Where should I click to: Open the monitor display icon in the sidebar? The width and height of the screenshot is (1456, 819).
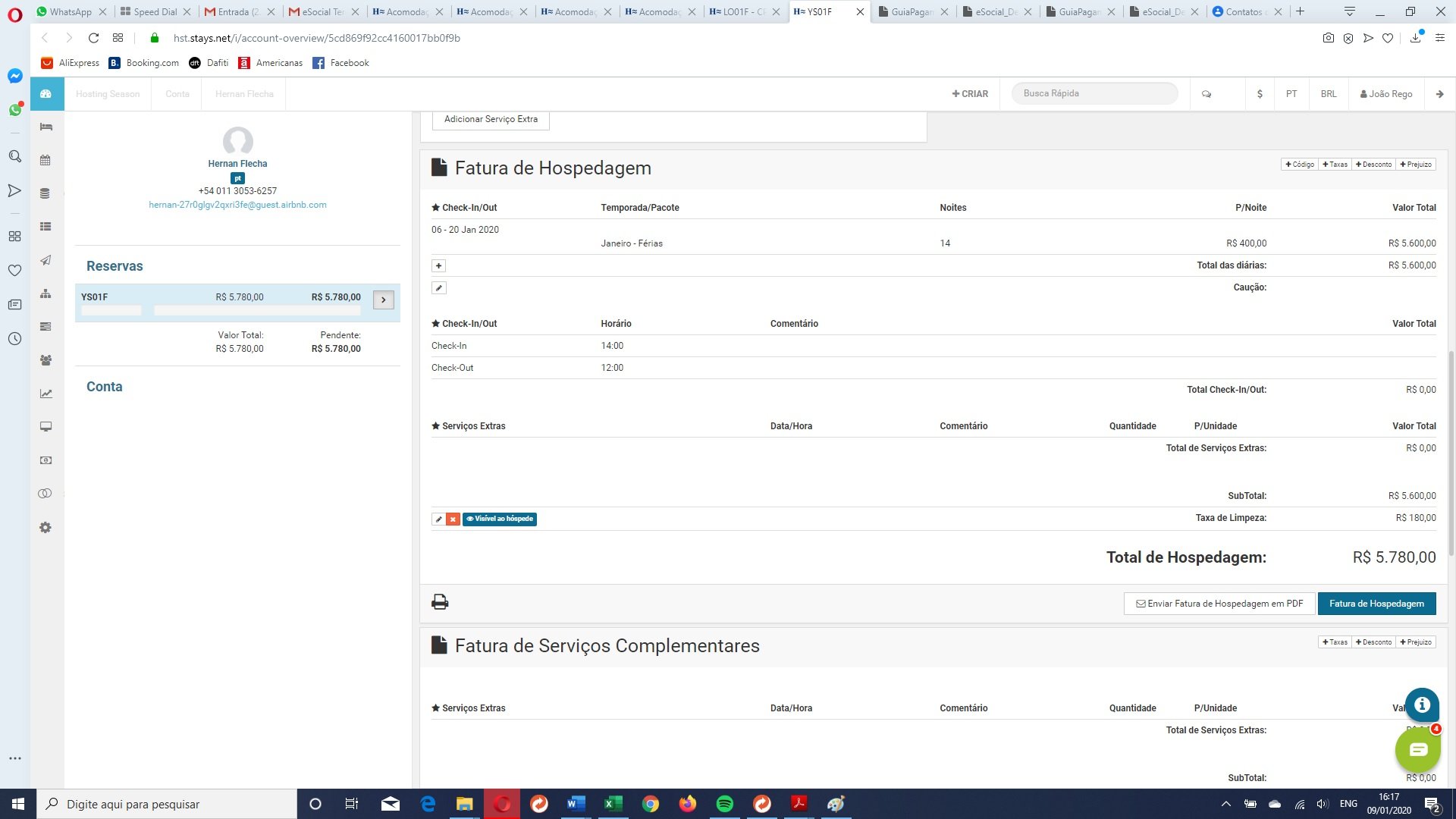(x=45, y=427)
